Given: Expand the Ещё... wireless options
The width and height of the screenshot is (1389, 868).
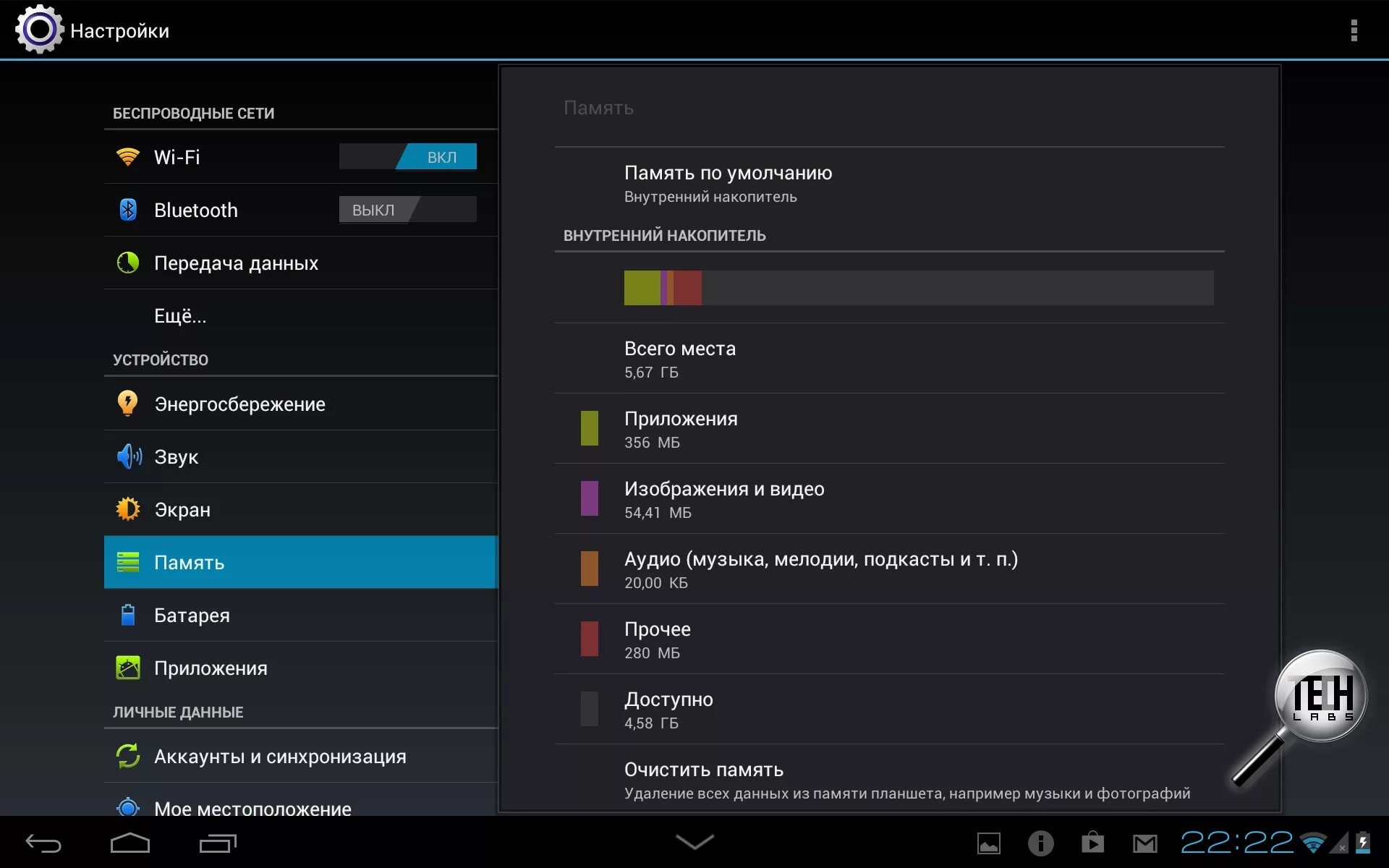Looking at the screenshot, I should (180, 316).
